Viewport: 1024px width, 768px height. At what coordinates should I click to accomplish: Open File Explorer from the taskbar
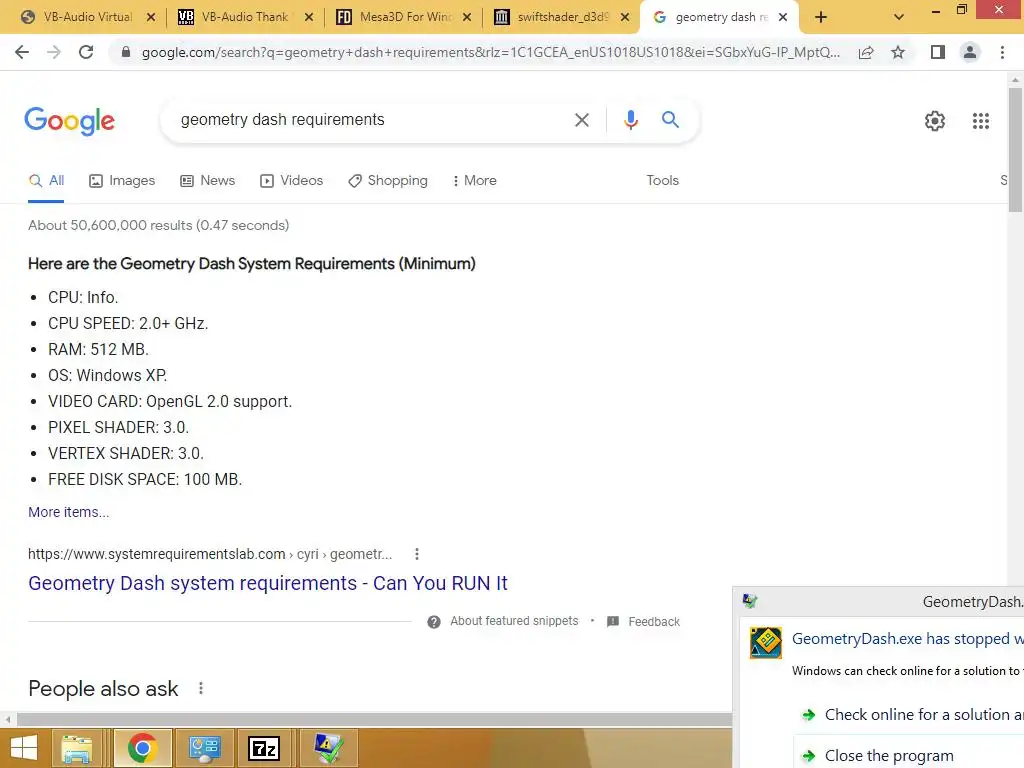(76, 748)
